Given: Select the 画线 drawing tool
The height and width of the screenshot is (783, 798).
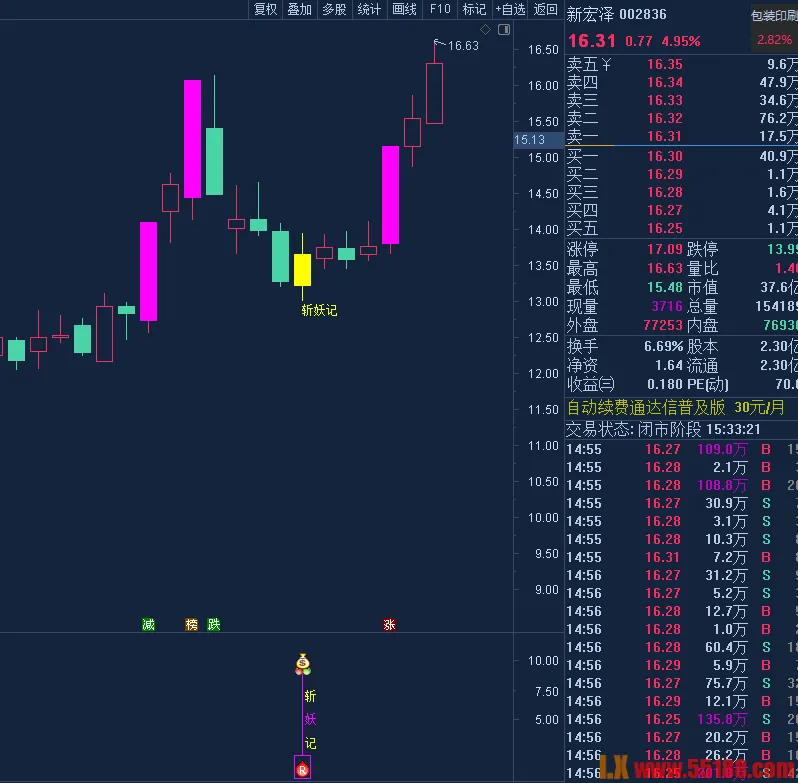Looking at the screenshot, I should pos(404,10).
